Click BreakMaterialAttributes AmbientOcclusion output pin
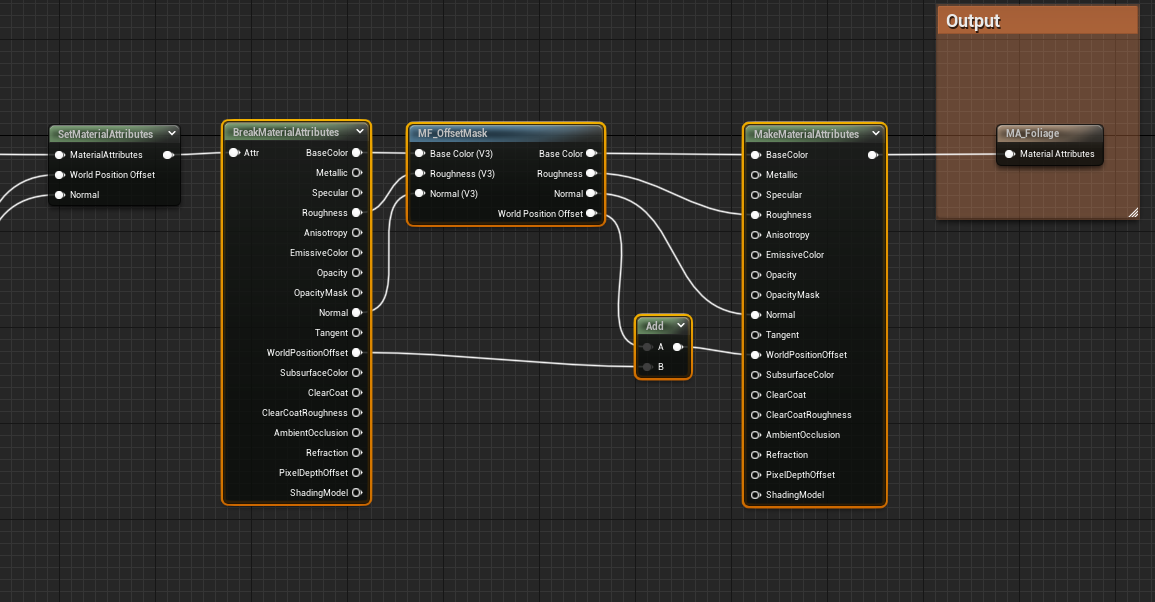1155x602 pixels. click(357, 433)
